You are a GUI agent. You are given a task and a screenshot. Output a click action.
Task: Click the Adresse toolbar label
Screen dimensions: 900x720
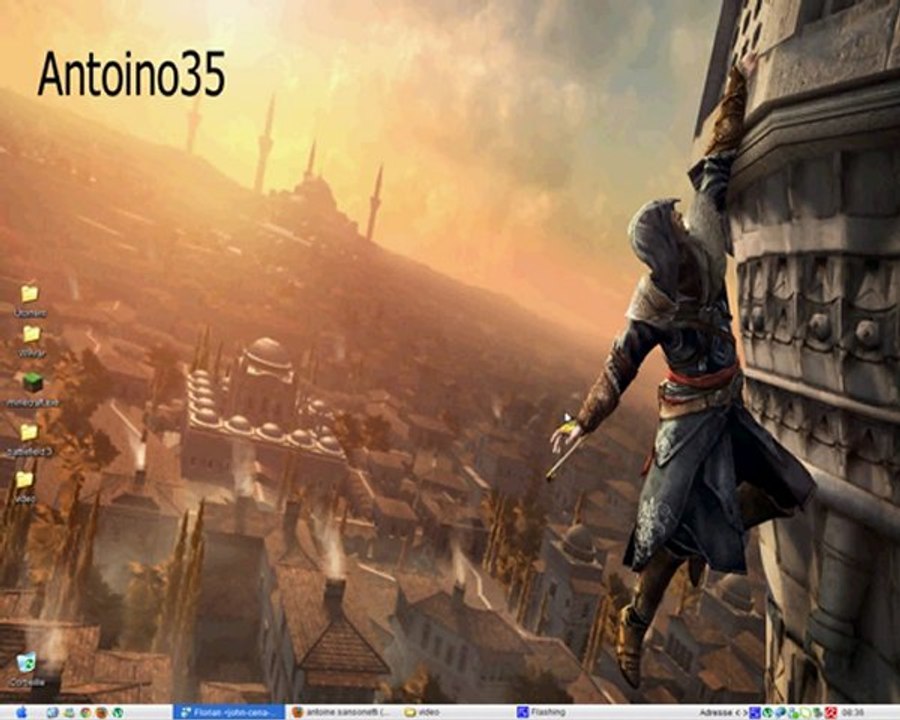coord(715,713)
